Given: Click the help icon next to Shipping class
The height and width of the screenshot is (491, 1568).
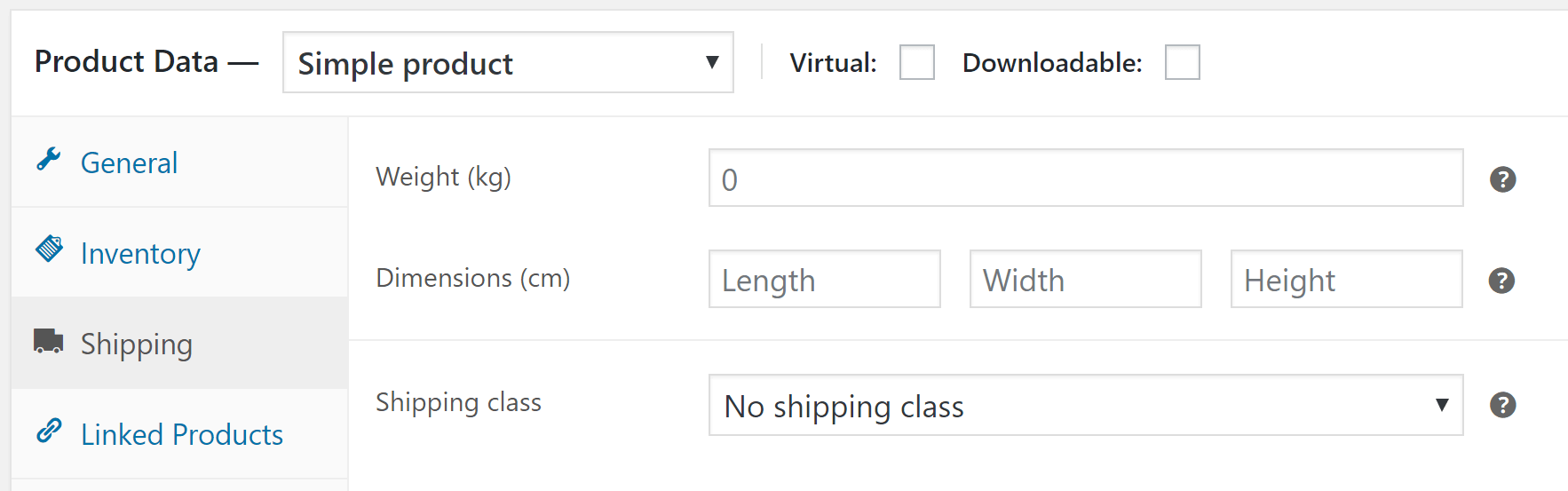Looking at the screenshot, I should (1502, 405).
